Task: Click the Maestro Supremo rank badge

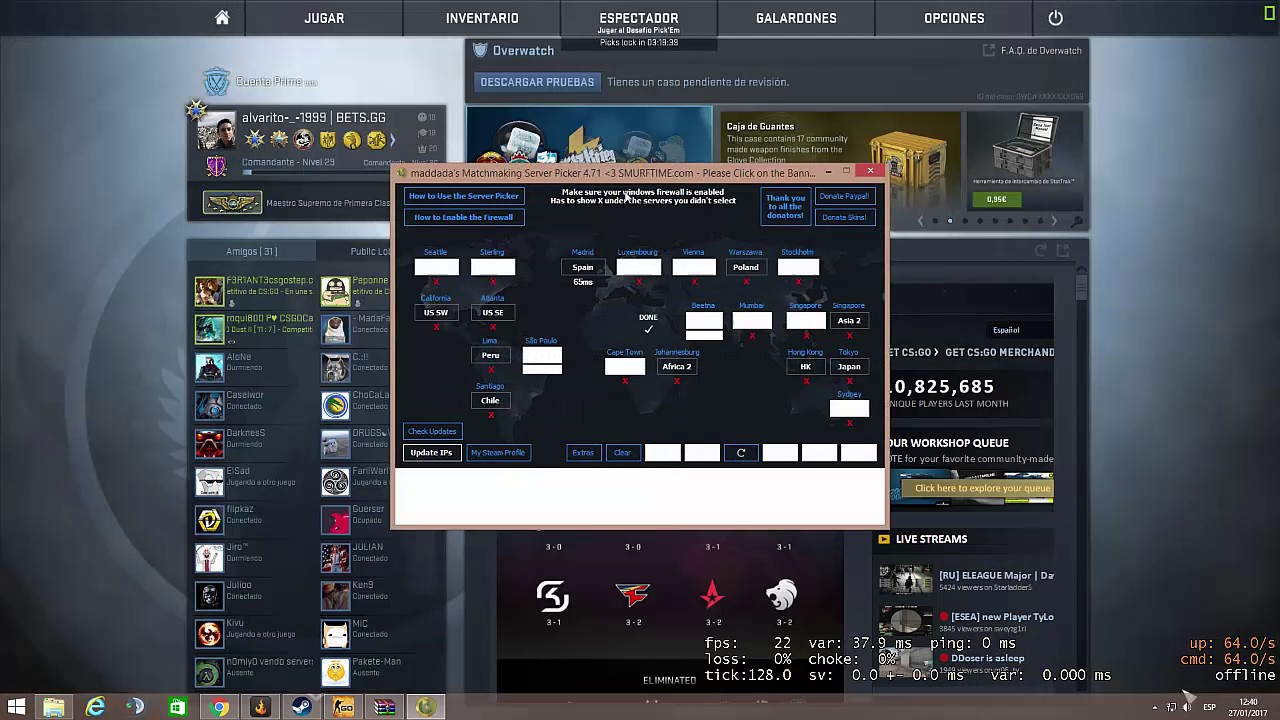Action: pos(232,203)
